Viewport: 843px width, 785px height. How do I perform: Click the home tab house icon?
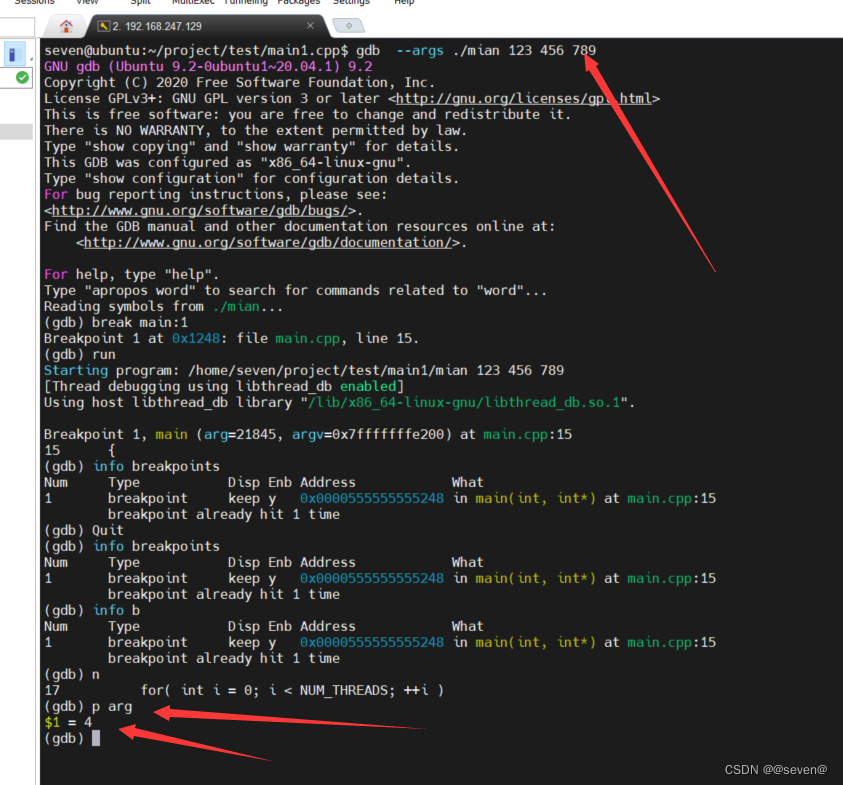click(x=67, y=27)
